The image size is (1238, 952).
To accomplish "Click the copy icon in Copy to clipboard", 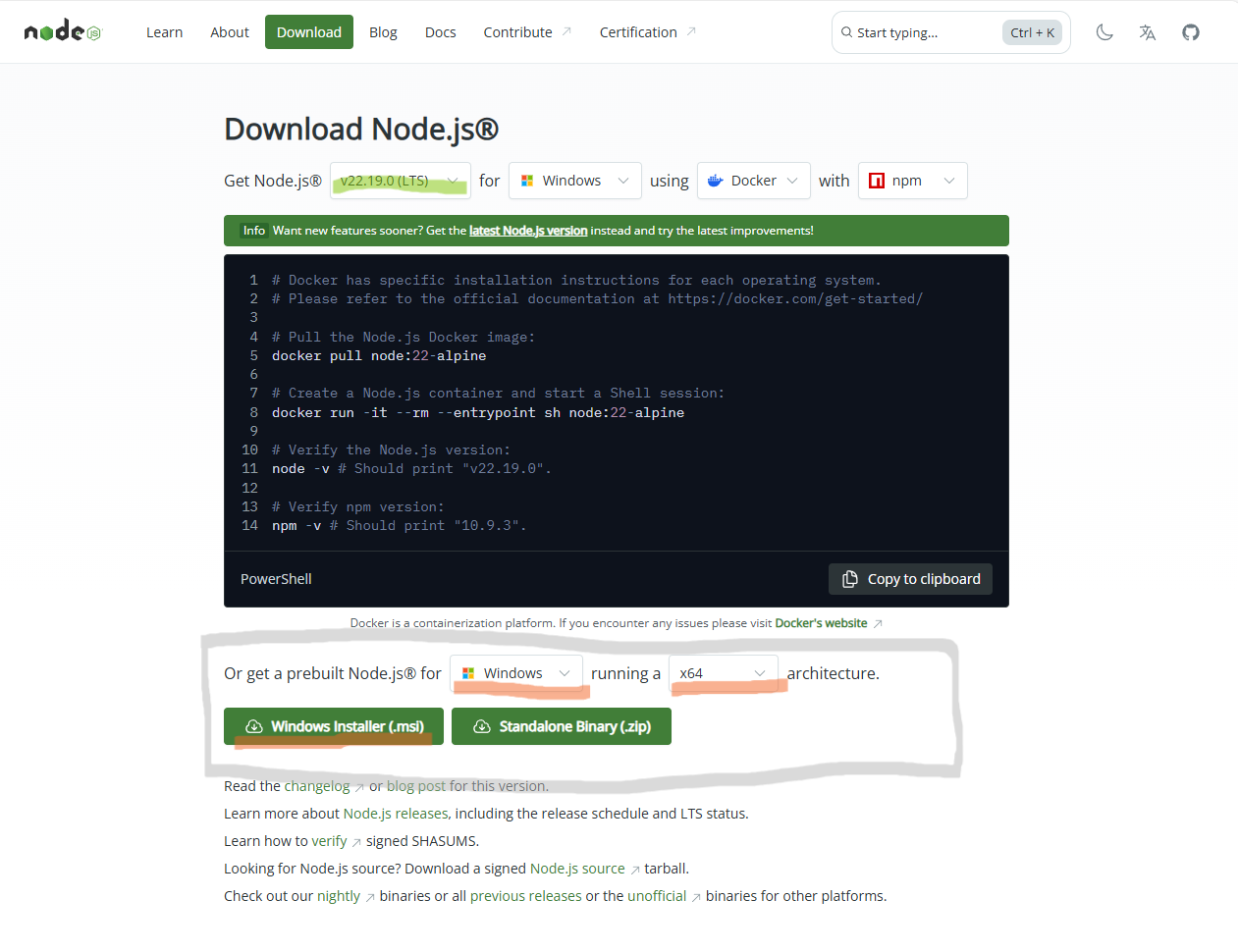I will point(850,579).
